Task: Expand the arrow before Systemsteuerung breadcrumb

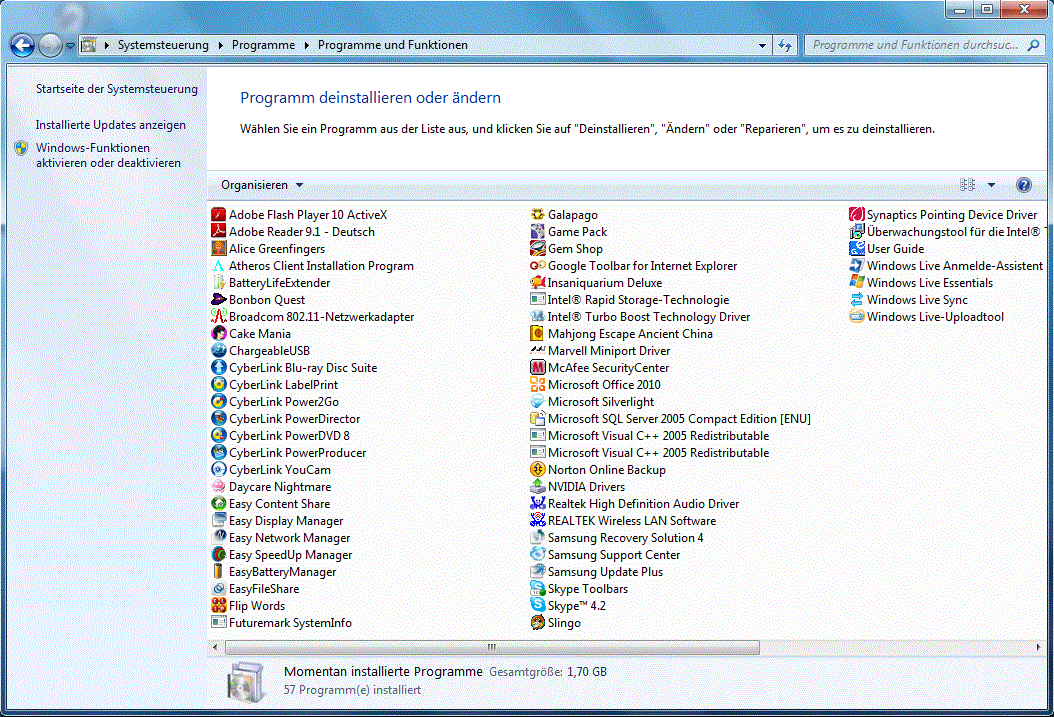Action: (106, 45)
